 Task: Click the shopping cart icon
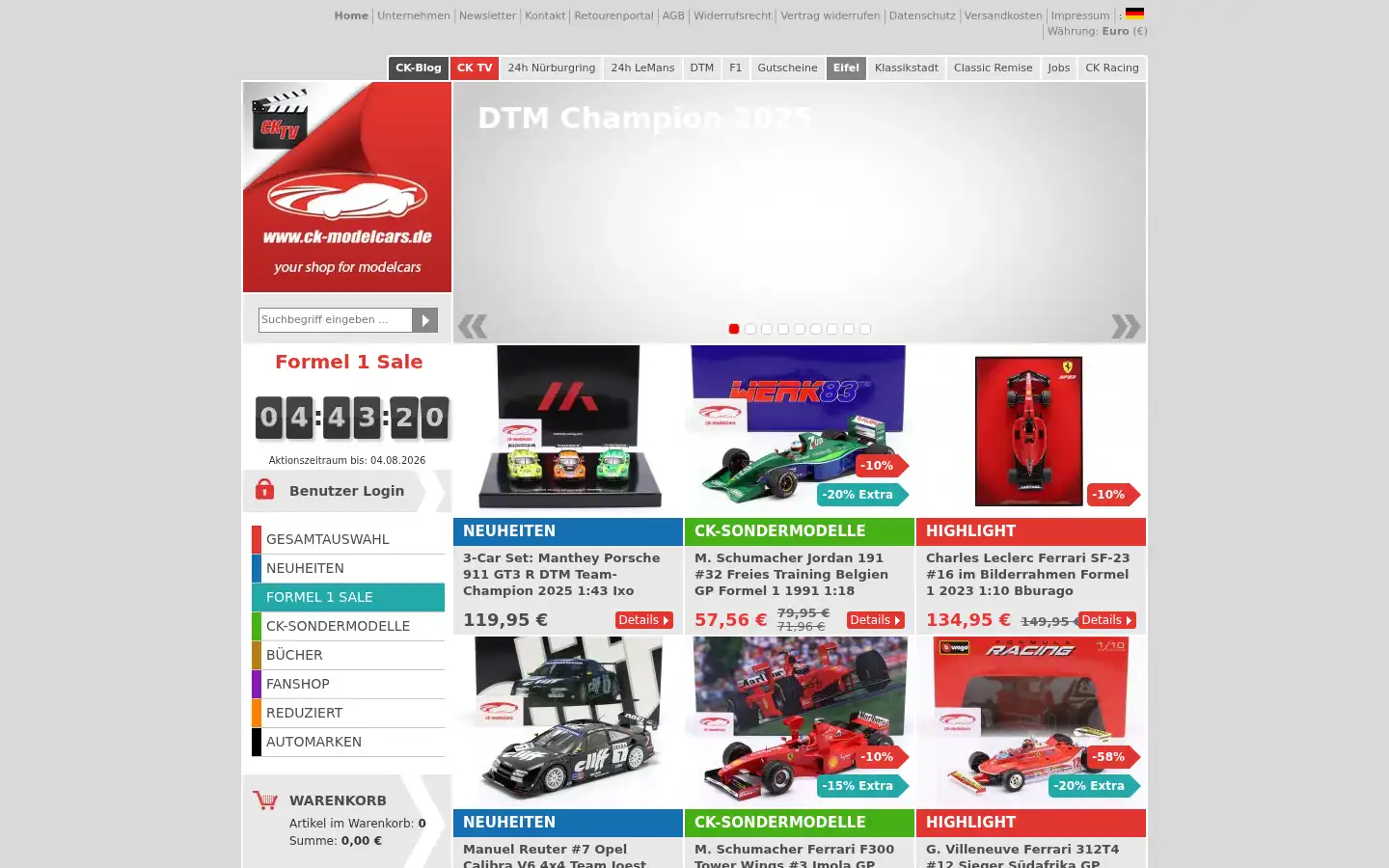265,800
